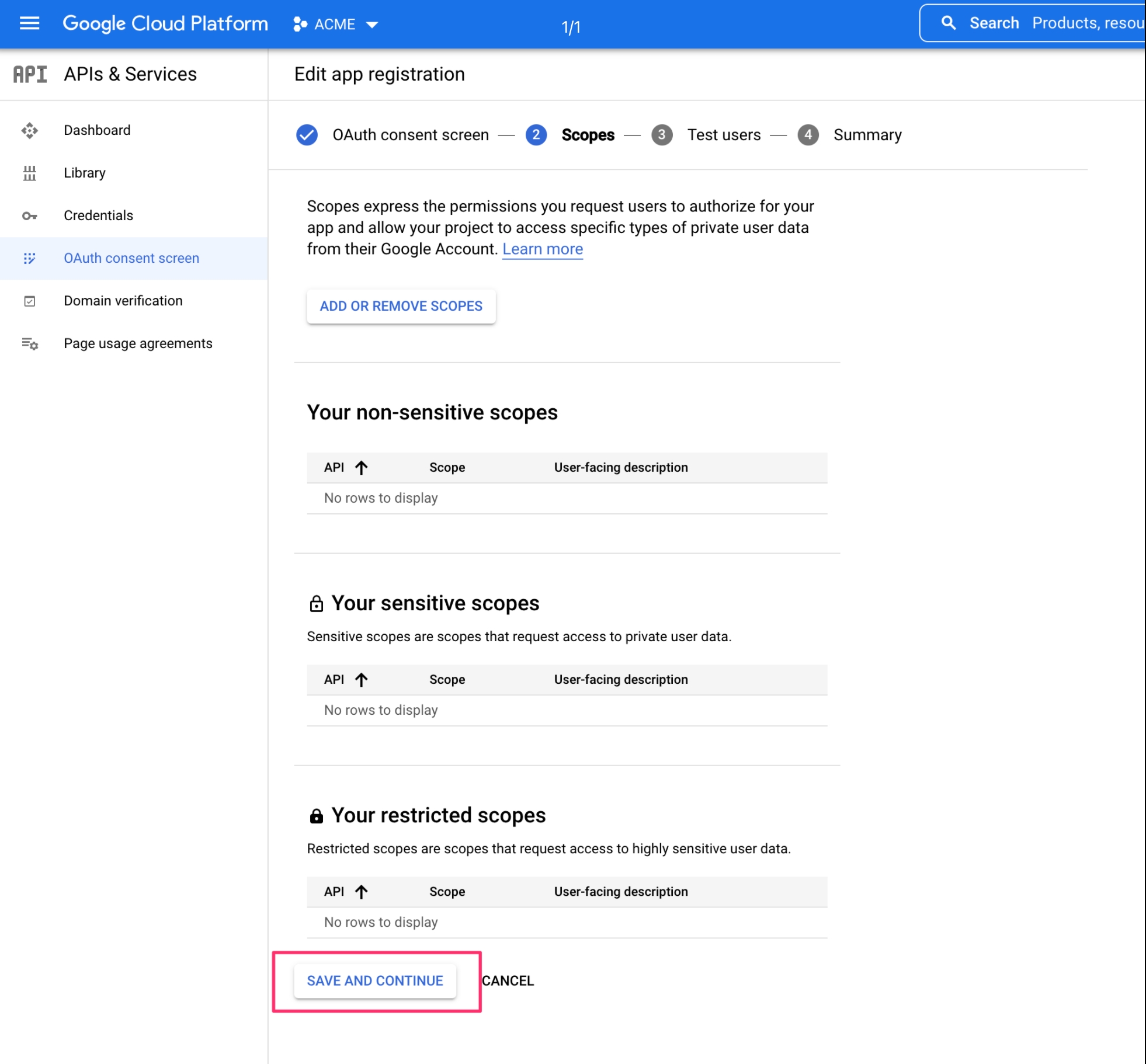Select OAuth consent screen in sidebar
The image size is (1146, 1064).
pos(131,258)
